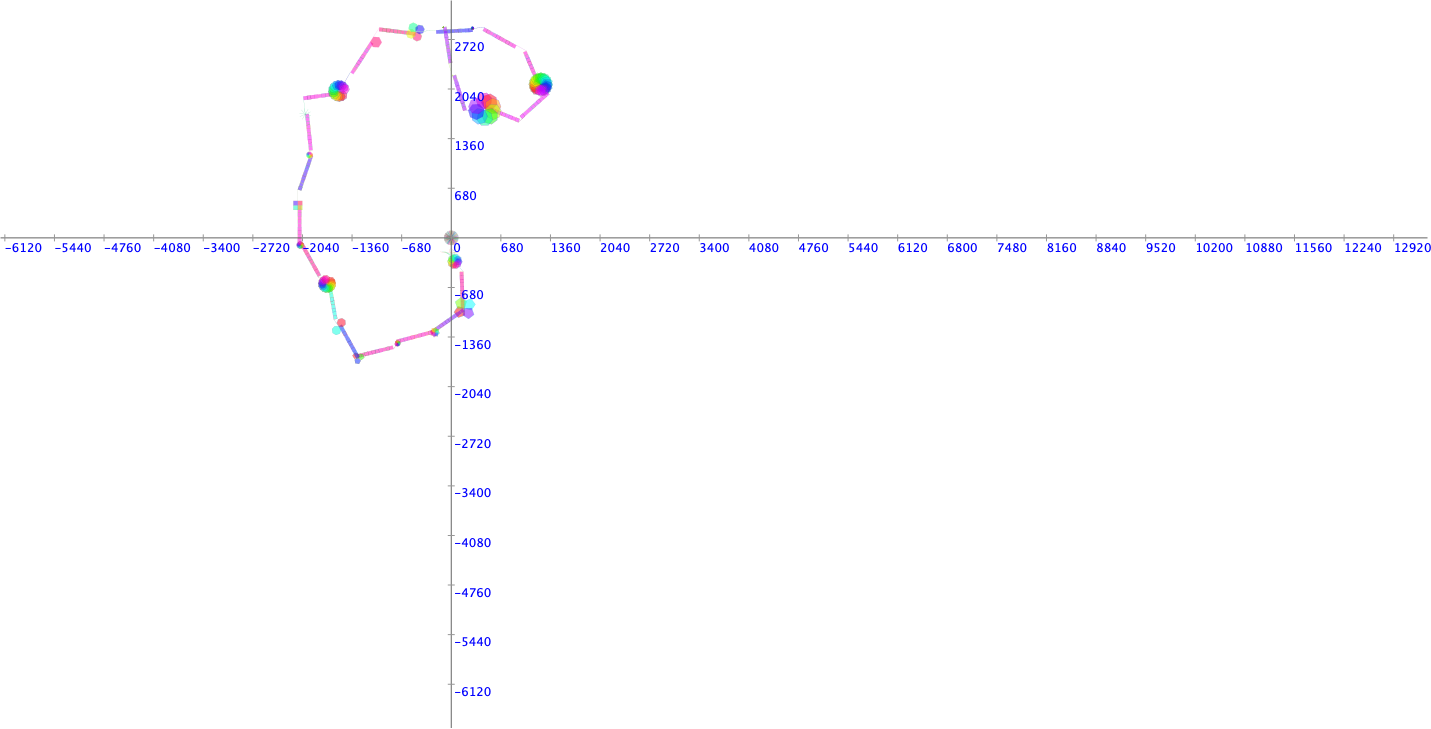
Task: Click the -6120 label on the horizontal axis
Action: tap(23, 248)
